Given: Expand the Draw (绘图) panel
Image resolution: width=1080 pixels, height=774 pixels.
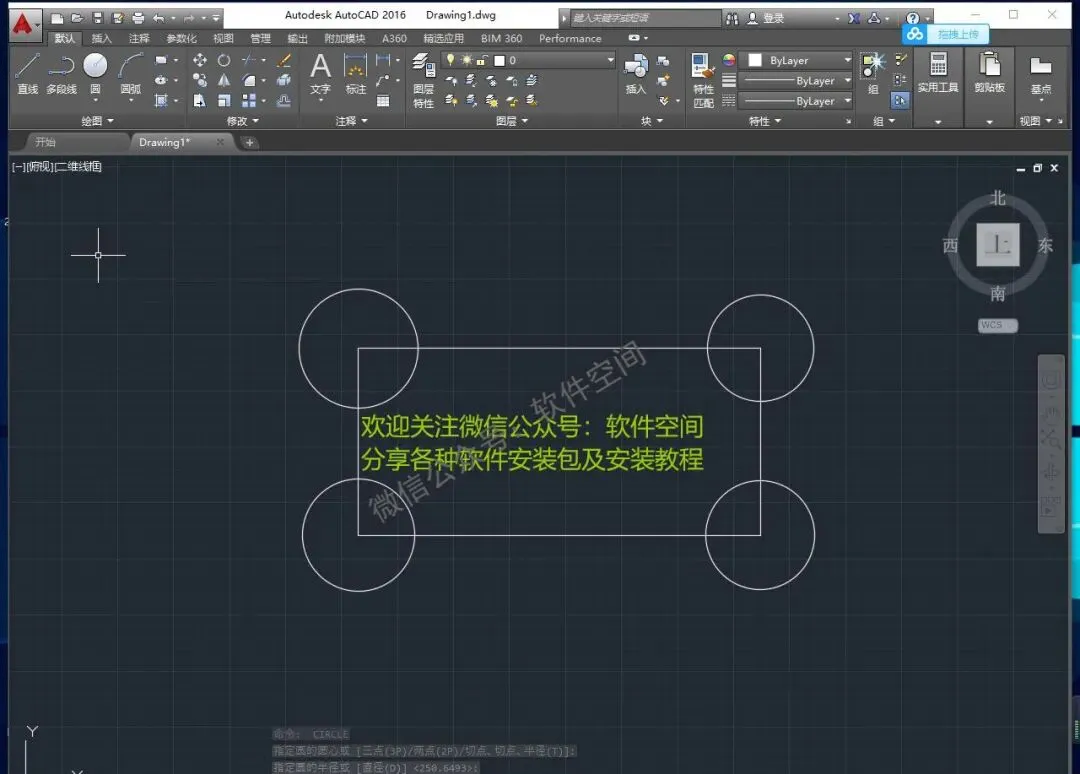Looking at the screenshot, I should pyautogui.click(x=97, y=121).
